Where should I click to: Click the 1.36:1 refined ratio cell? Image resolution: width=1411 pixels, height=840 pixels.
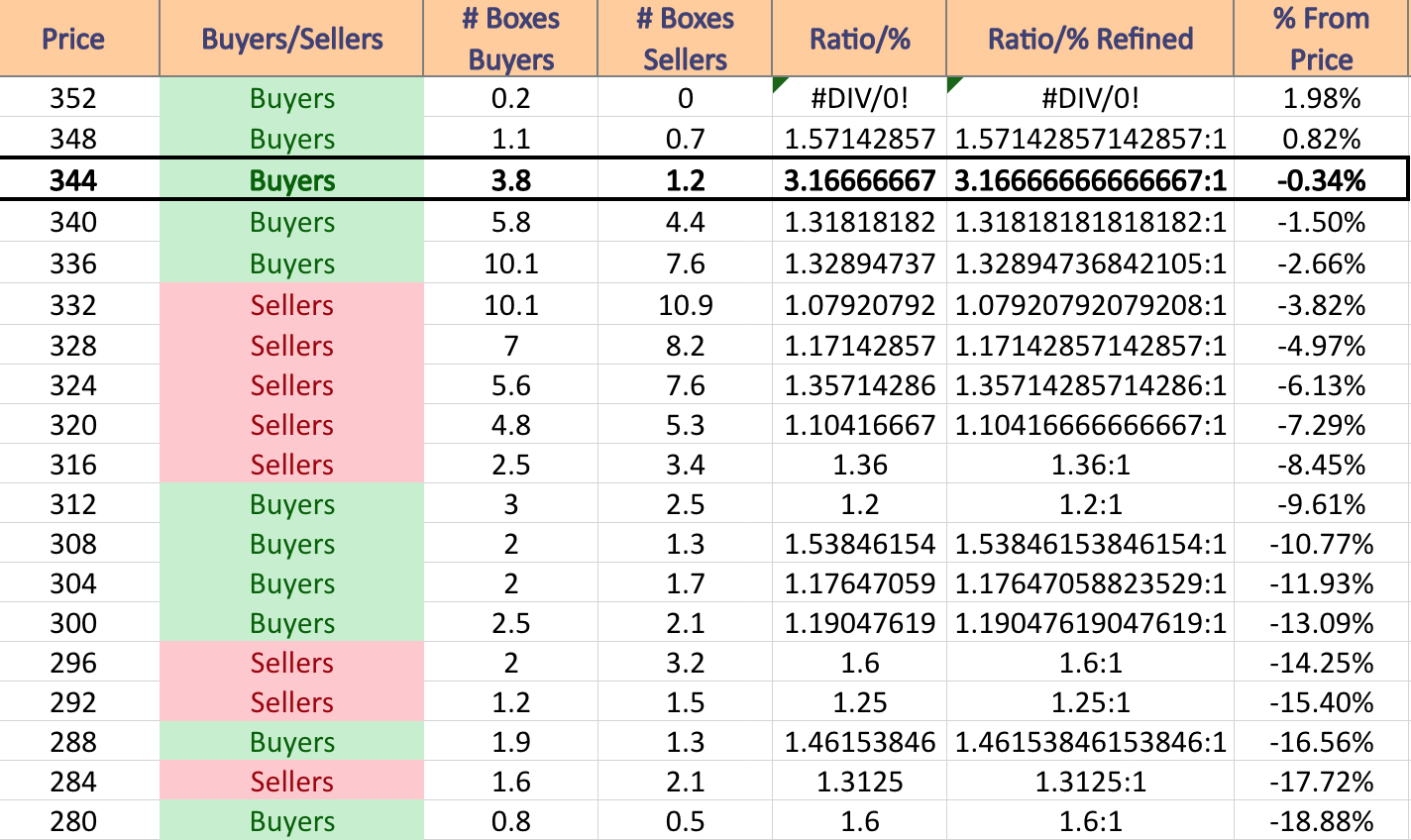1090,465
